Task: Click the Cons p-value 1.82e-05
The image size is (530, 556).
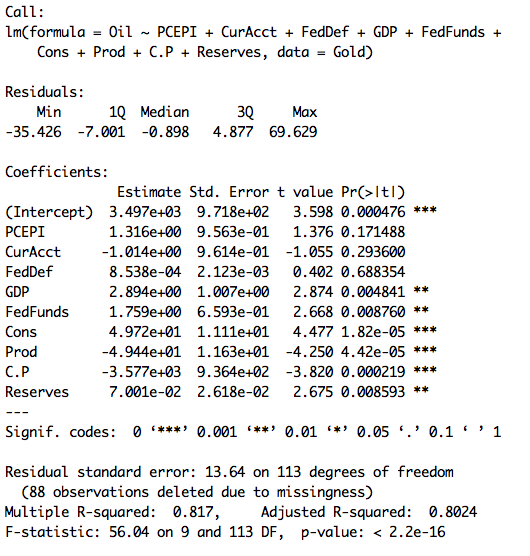Action: pos(373,332)
